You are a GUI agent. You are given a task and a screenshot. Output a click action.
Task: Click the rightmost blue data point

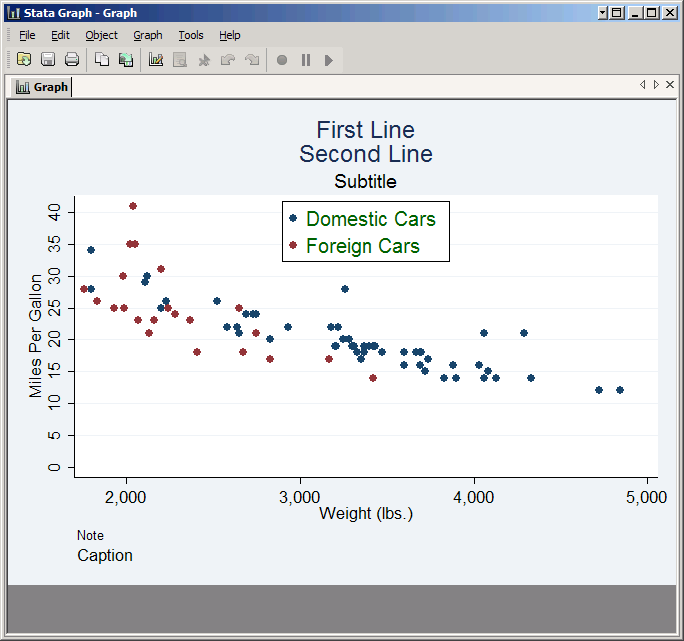(x=620, y=390)
